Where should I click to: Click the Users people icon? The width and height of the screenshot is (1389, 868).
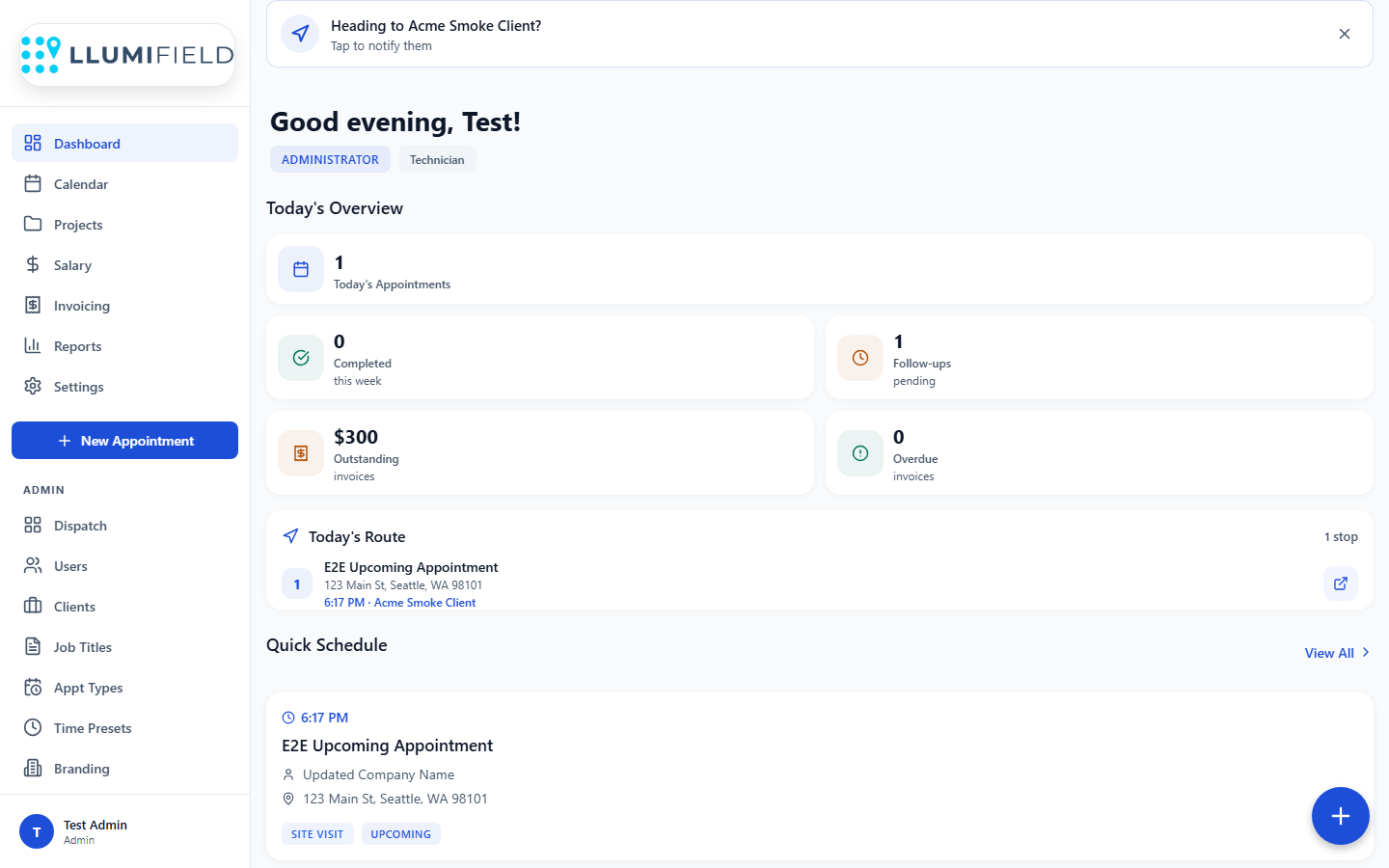(x=33, y=565)
